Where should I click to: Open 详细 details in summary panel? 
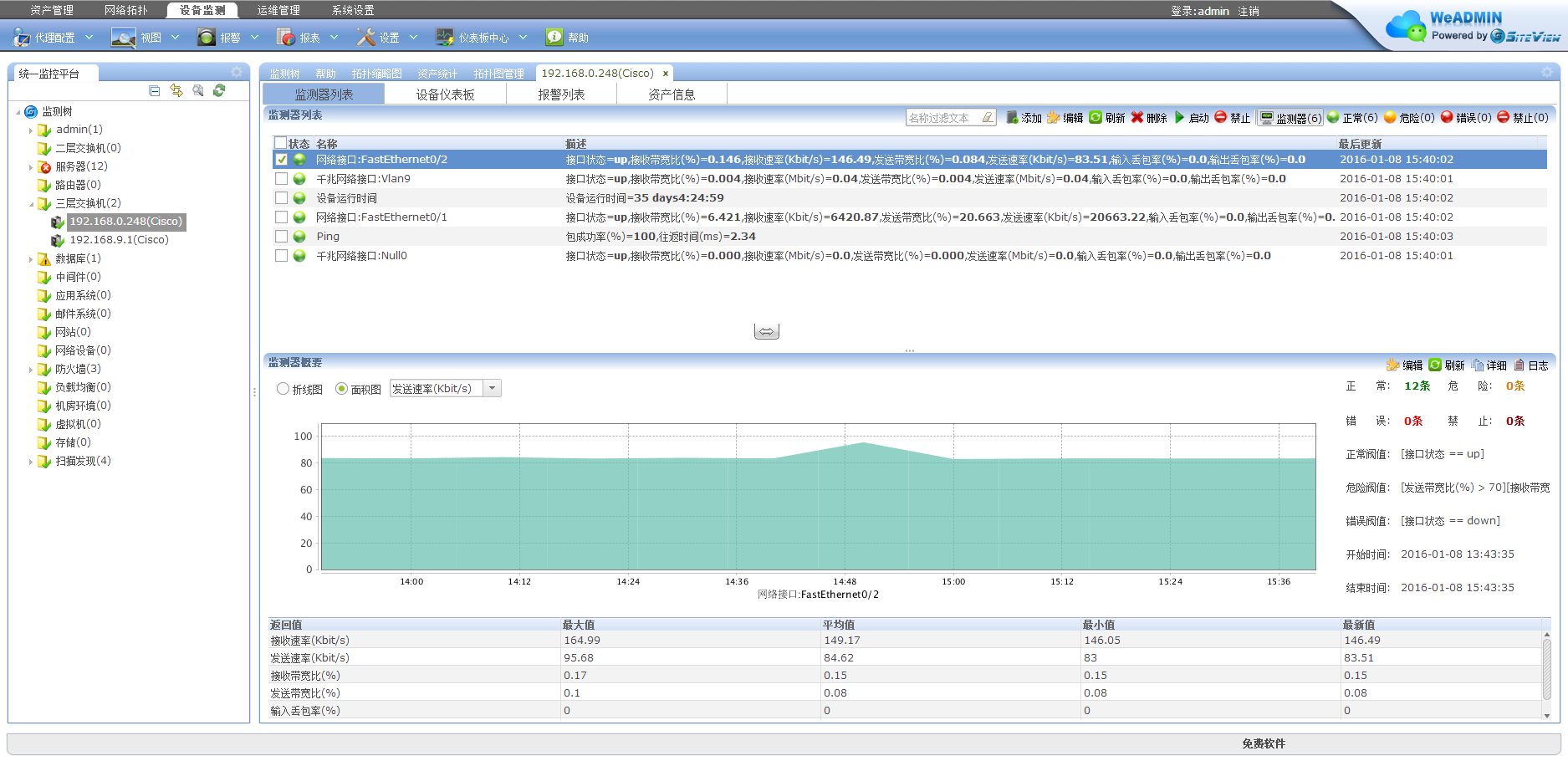click(1489, 365)
